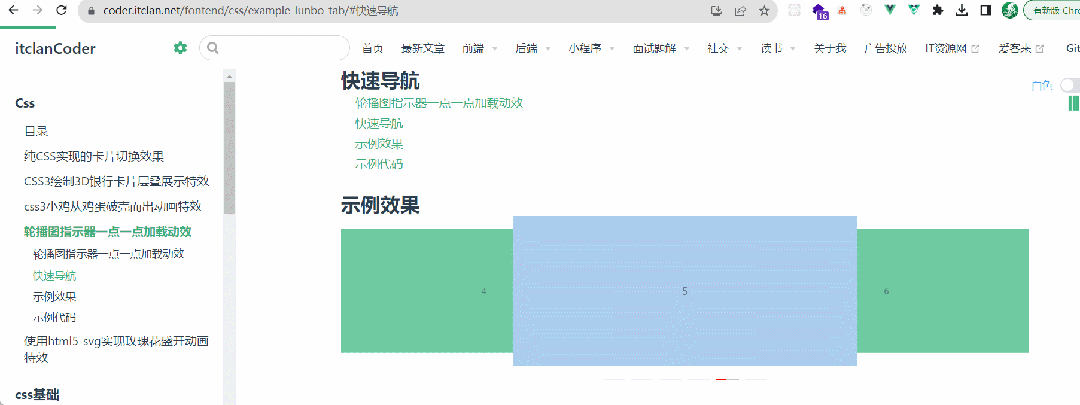
Task: Click the 示例代码 link in the content list
Action: (x=379, y=165)
